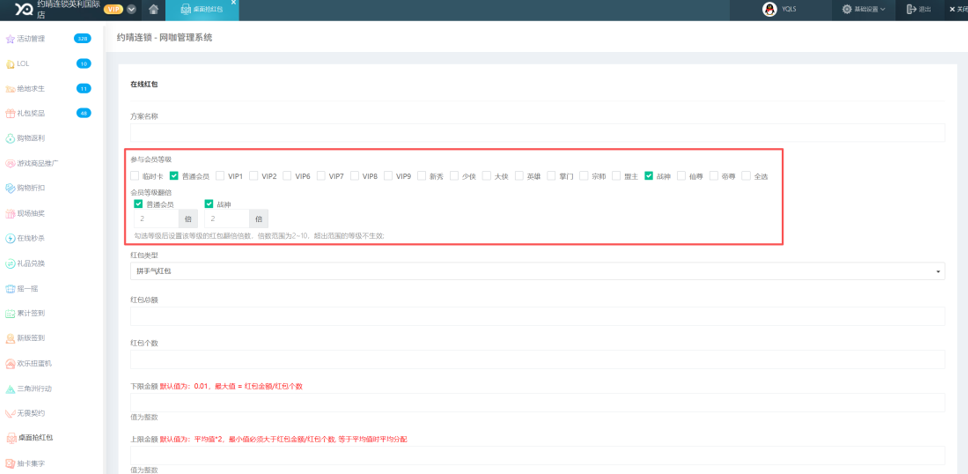Tick the 盟主 checkbox
The image size is (968, 474).
tap(616, 176)
